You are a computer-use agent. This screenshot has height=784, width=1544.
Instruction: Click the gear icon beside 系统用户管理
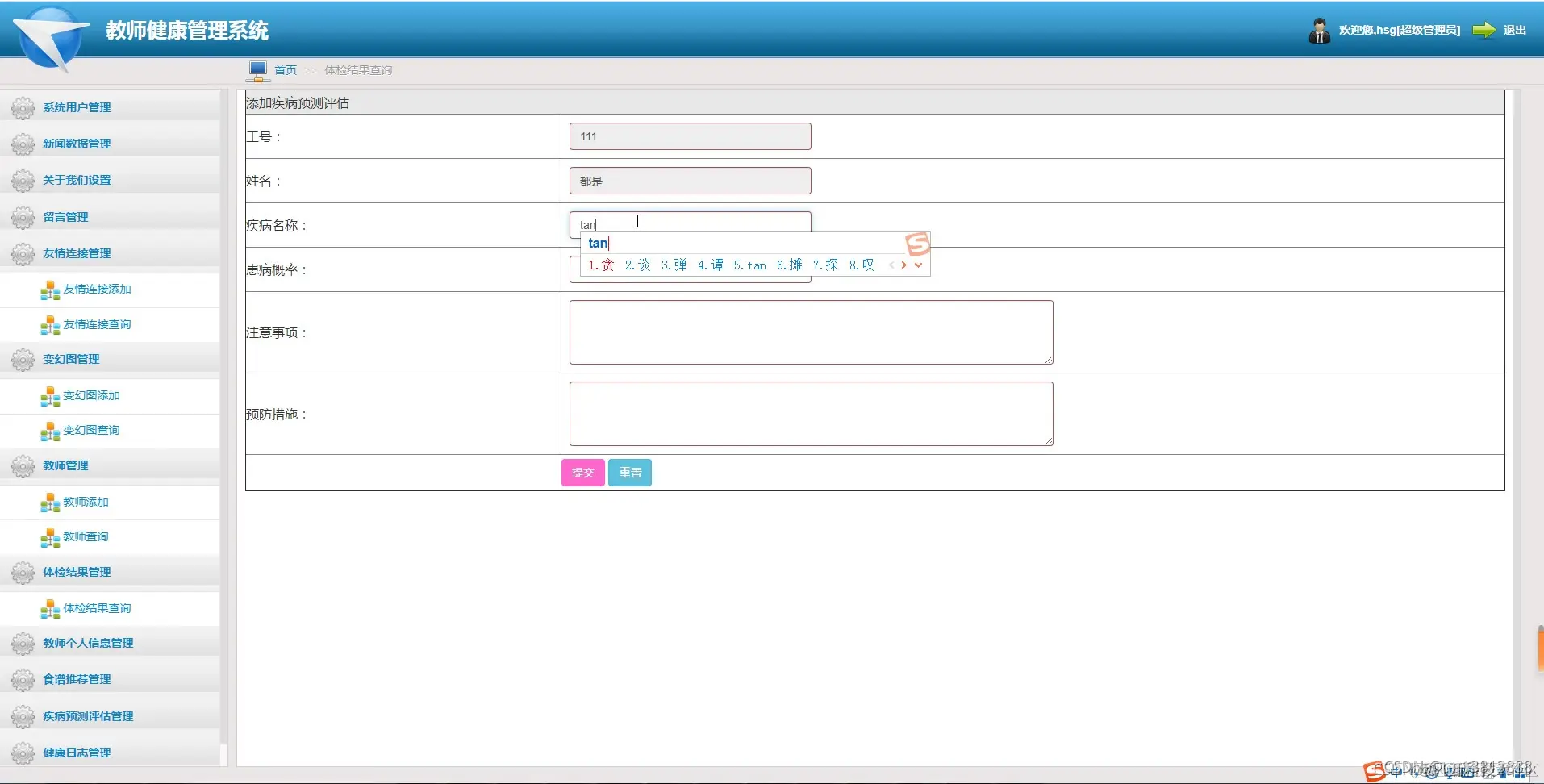[23, 107]
